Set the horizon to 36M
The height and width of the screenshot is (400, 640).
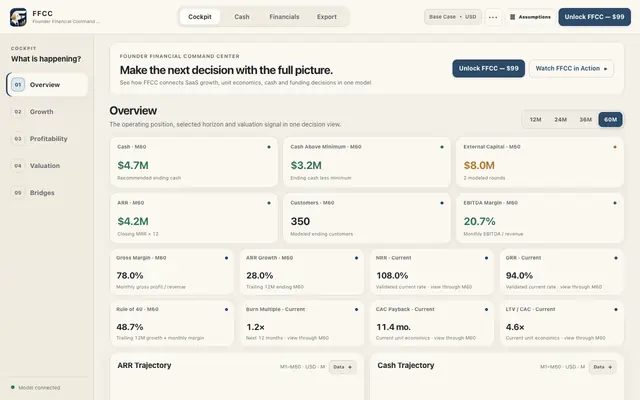click(x=585, y=120)
